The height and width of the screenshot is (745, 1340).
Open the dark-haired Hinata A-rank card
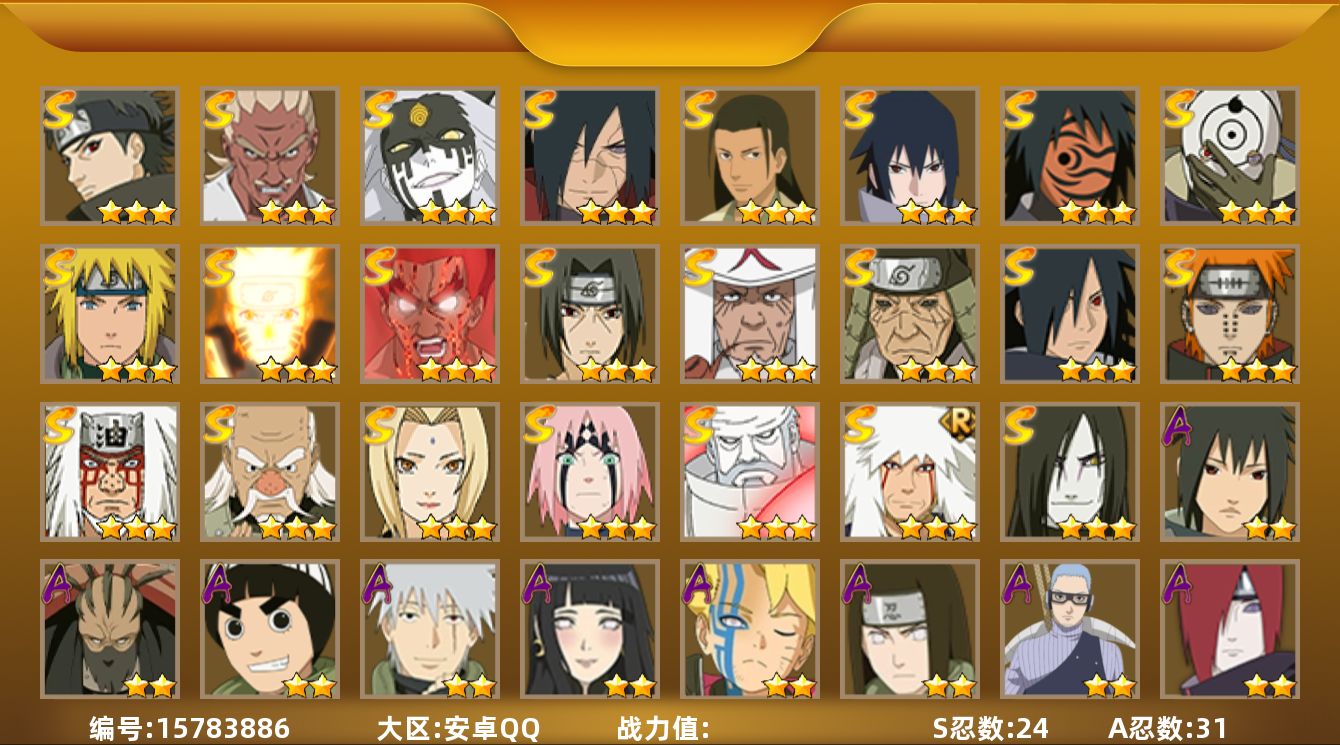tap(590, 629)
